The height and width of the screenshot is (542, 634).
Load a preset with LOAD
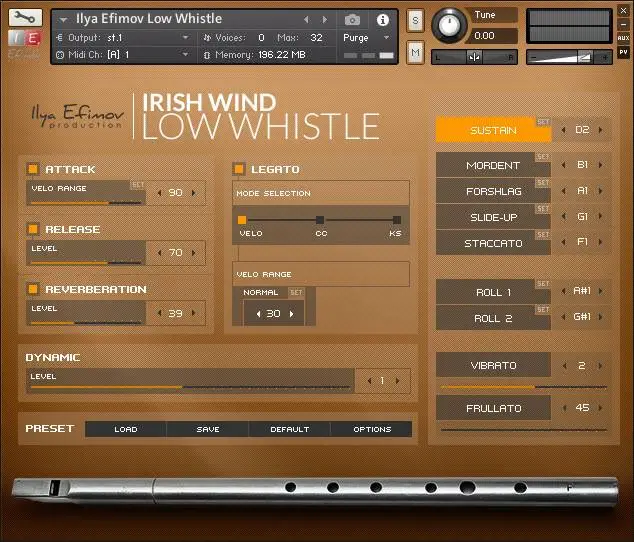tap(126, 429)
